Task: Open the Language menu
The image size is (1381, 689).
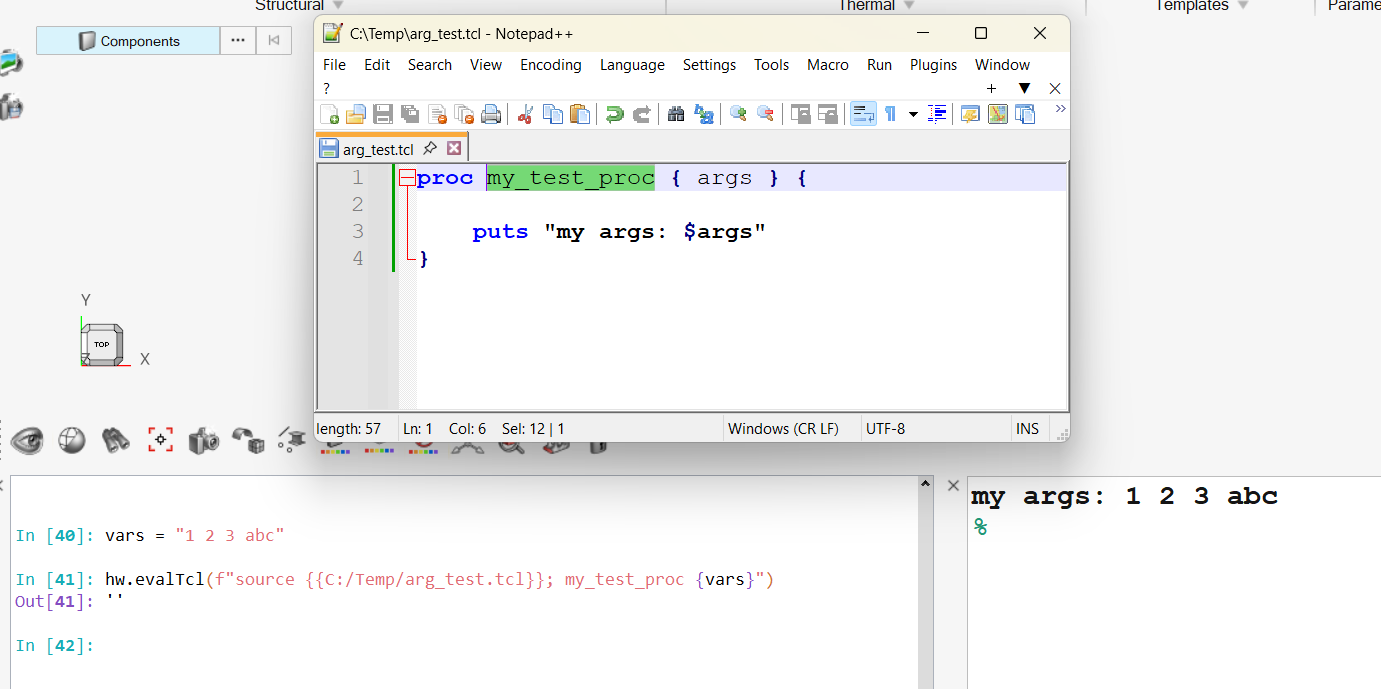Action: click(x=632, y=65)
